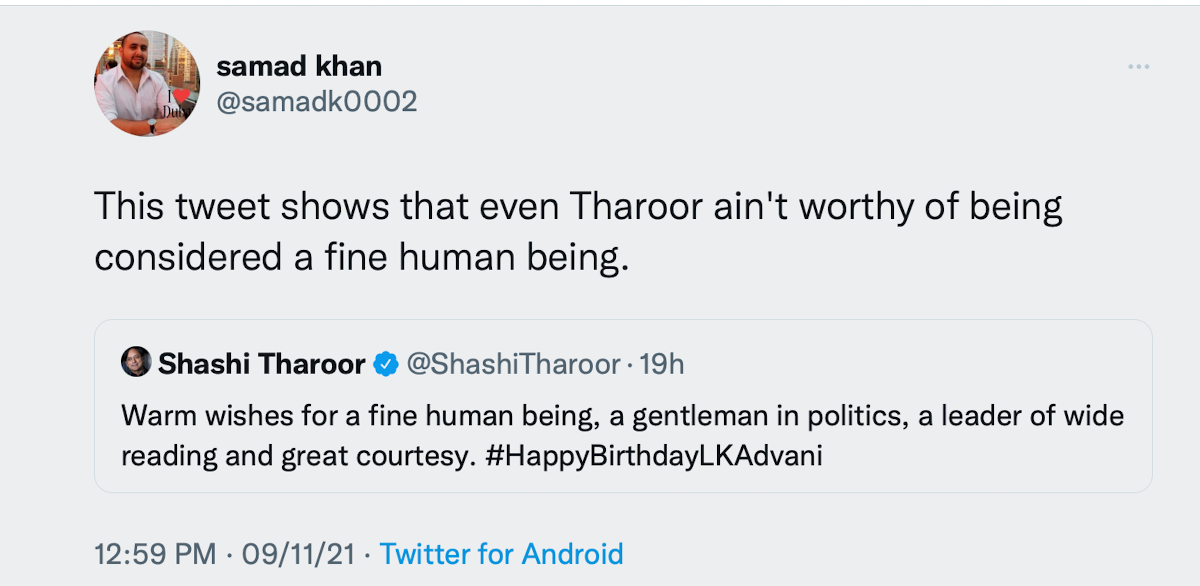Click Shashi Tharoor's small avatar icon
This screenshot has width=1200, height=586.
pyautogui.click(x=136, y=364)
